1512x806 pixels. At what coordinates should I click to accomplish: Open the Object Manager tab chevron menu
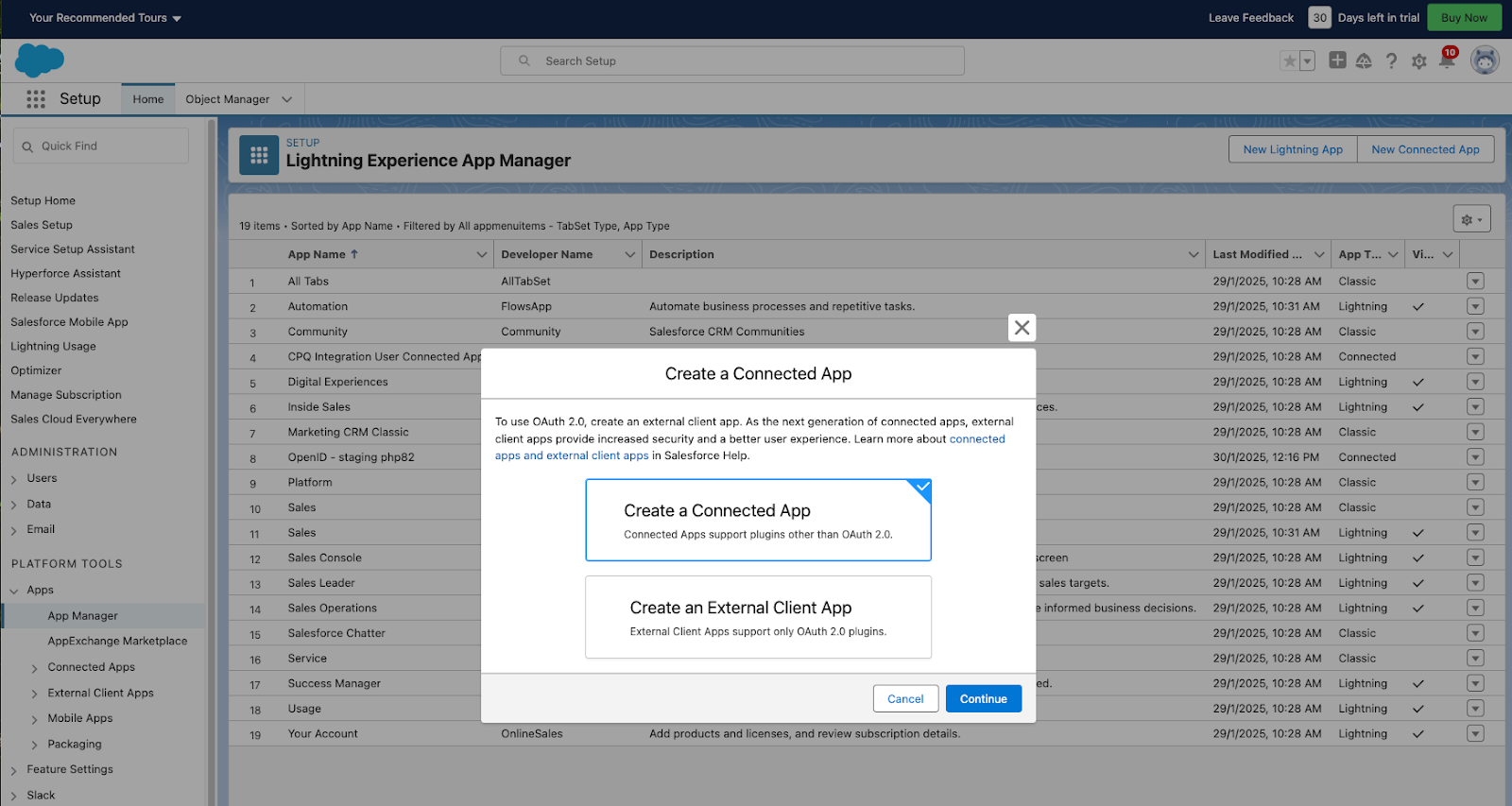tap(286, 99)
